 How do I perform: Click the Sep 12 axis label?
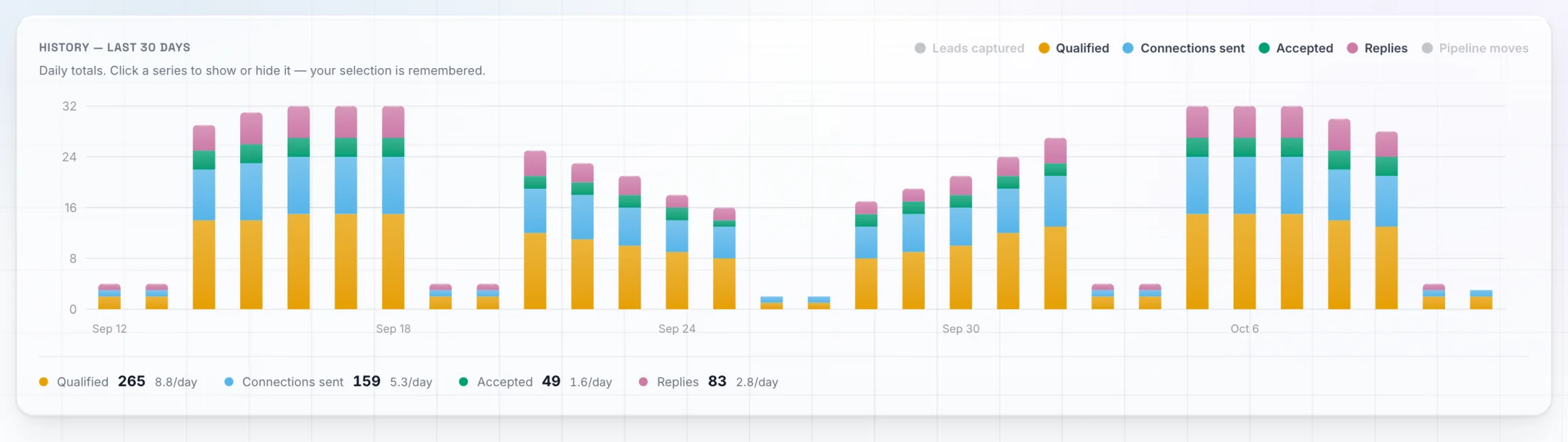(109, 328)
